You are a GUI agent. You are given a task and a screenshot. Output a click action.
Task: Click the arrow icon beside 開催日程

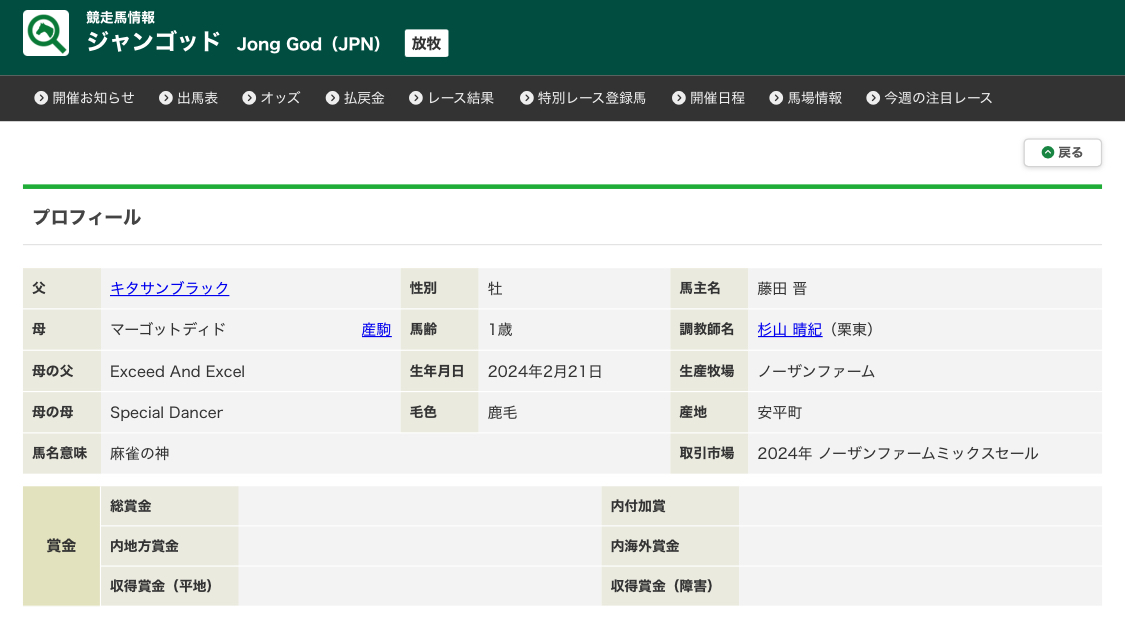pyautogui.click(x=679, y=98)
